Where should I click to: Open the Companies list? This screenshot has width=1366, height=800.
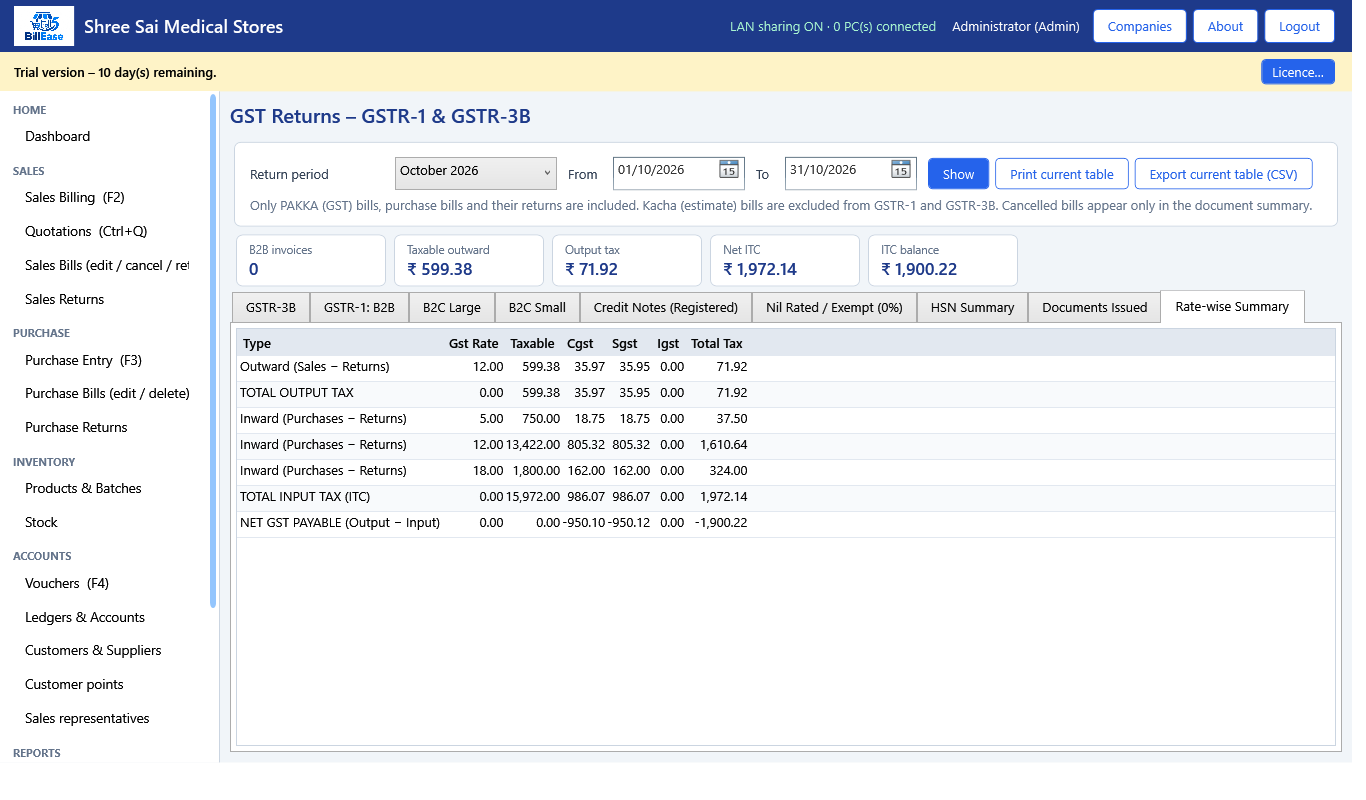point(1139,26)
